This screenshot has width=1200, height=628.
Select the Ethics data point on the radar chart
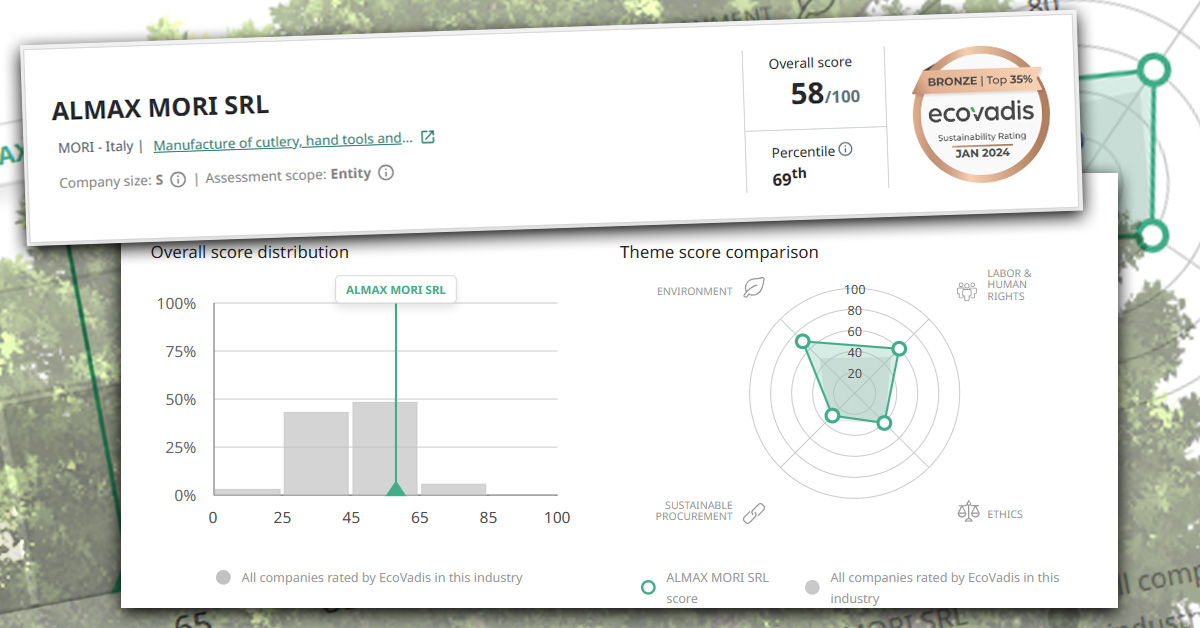883,423
